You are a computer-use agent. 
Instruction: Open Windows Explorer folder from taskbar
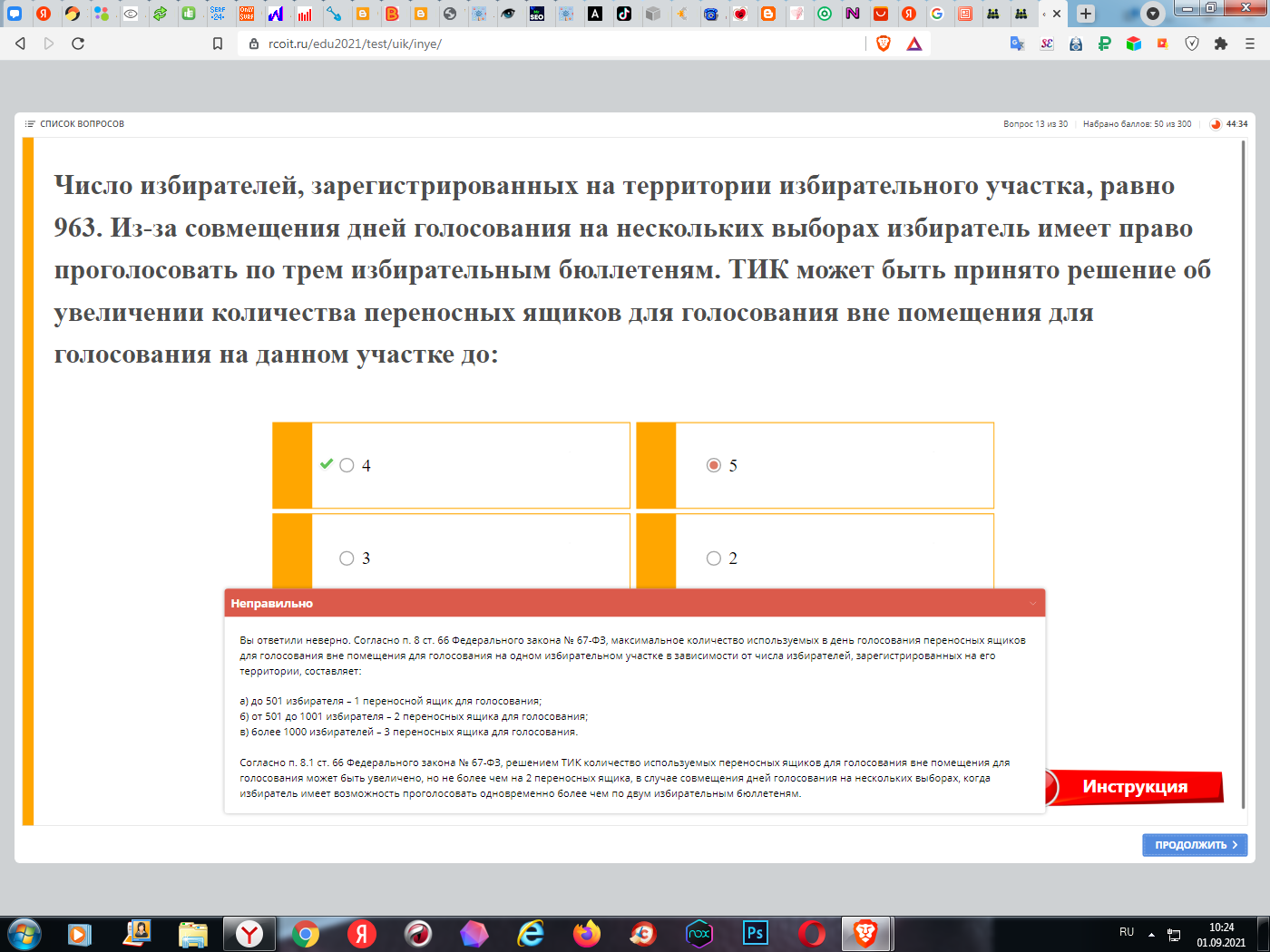coord(193,933)
